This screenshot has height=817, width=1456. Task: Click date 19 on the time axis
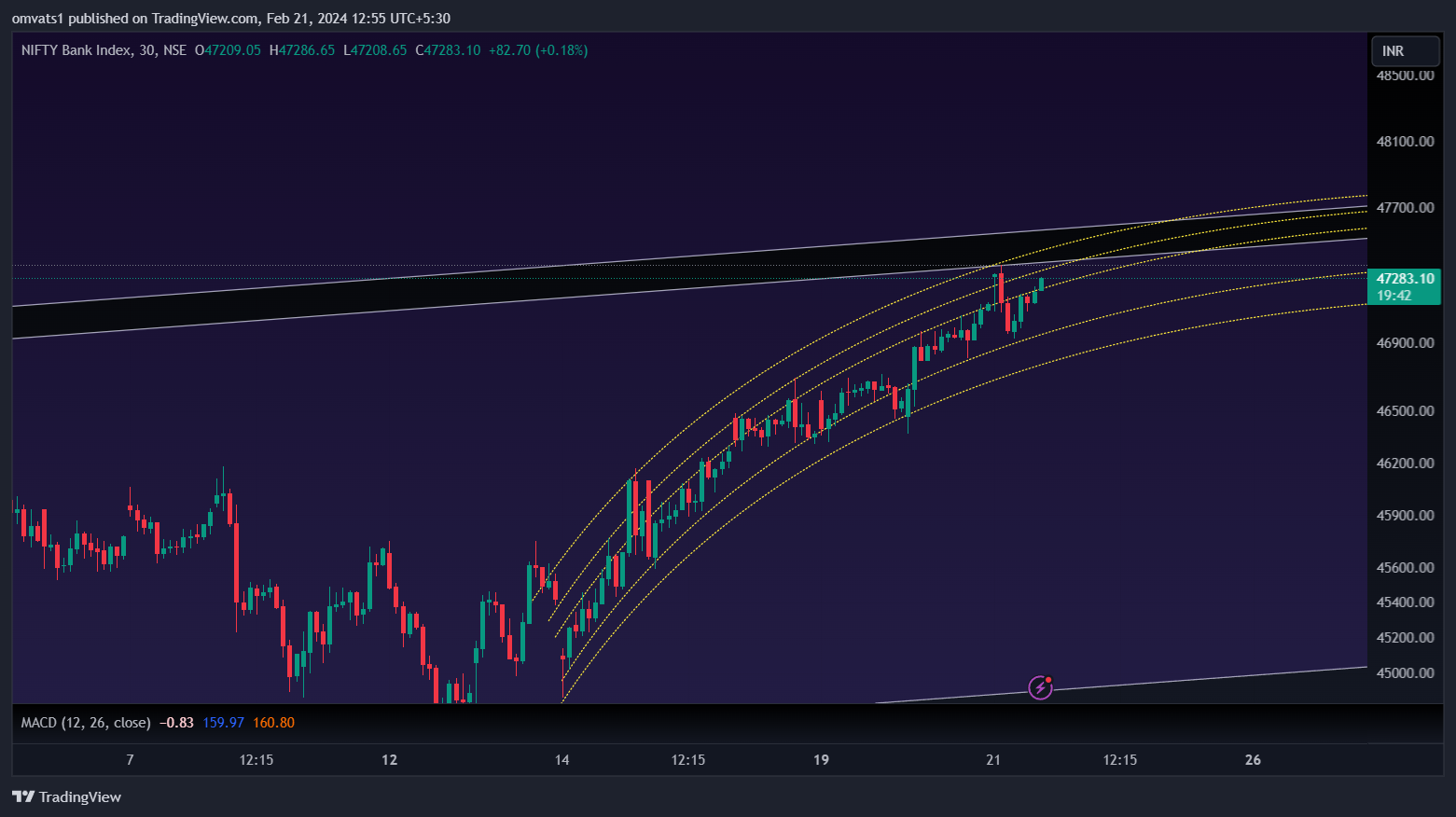tap(821, 760)
